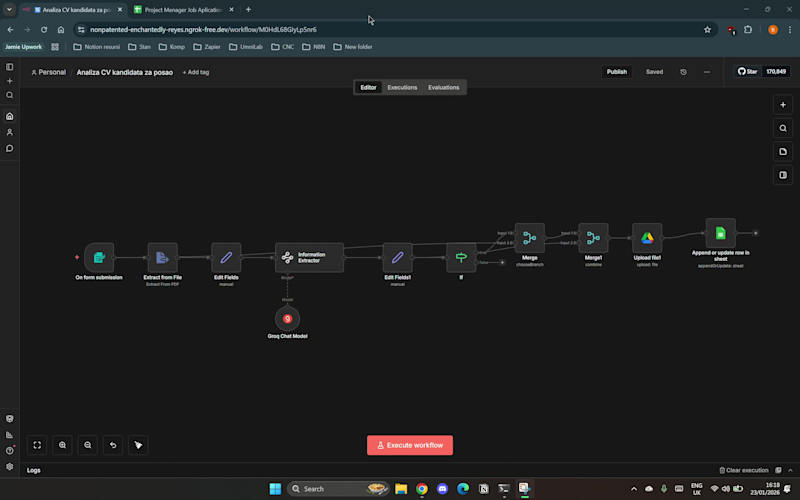Zoom in on the canvas

point(62,445)
